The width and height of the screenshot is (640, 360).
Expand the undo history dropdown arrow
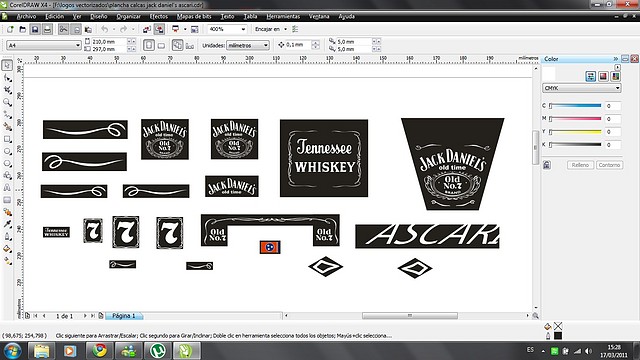[113, 29]
